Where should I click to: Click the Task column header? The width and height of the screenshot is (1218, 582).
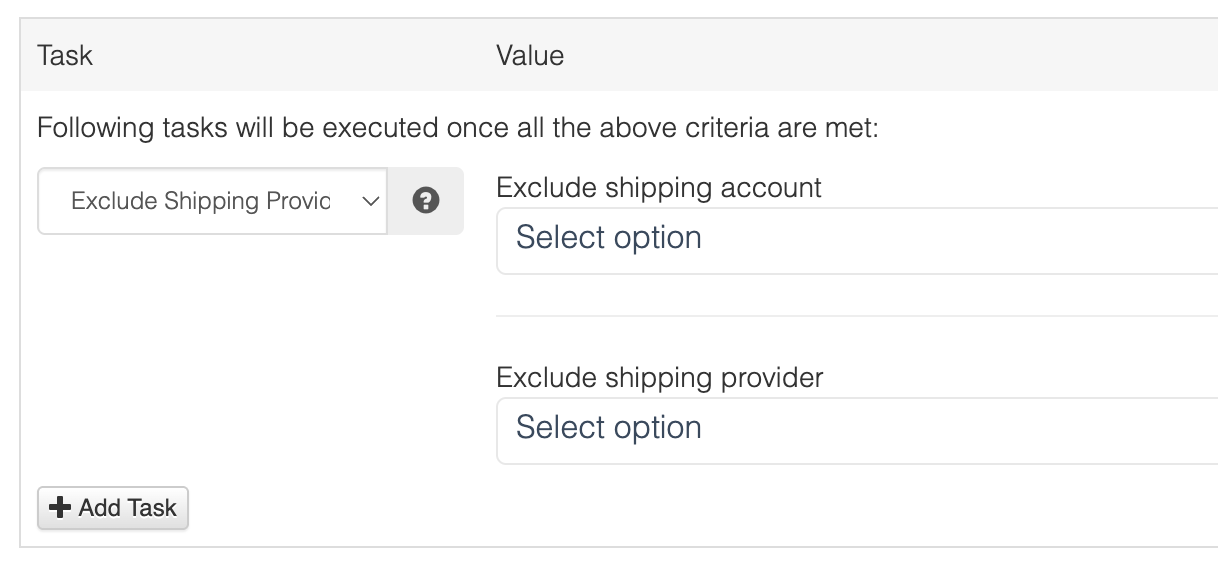65,55
